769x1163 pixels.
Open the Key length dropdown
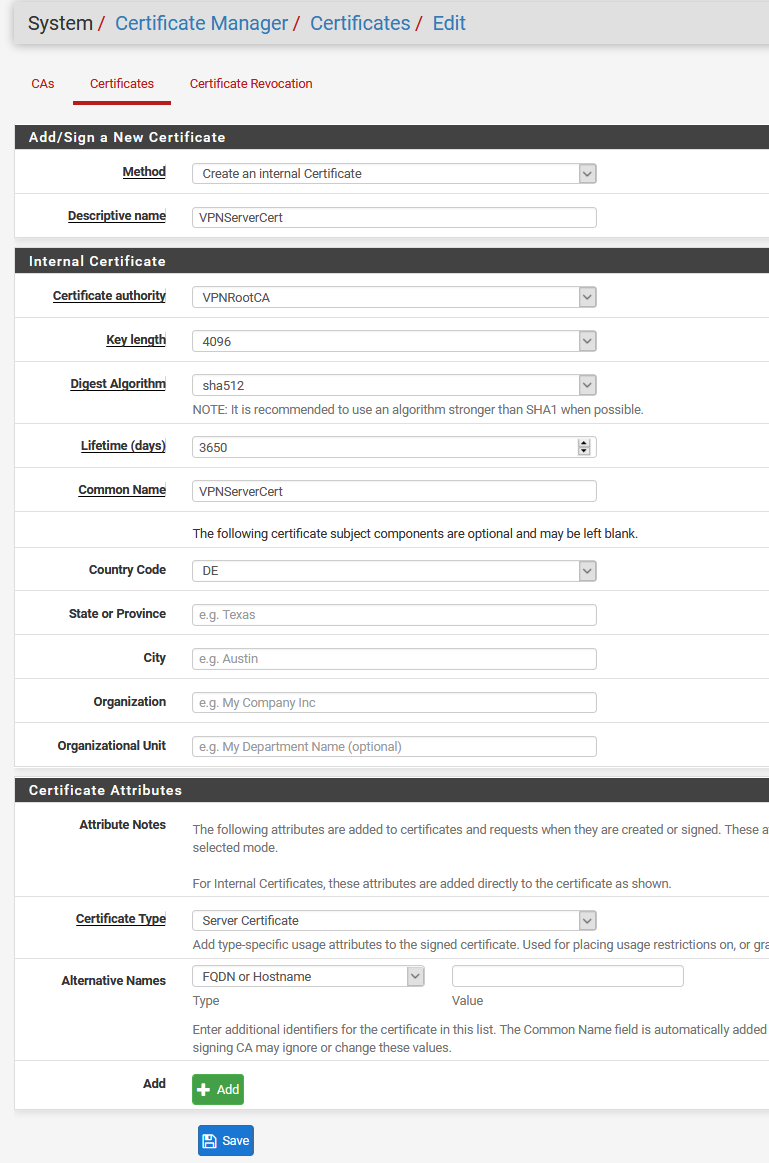tap(394, 341)
